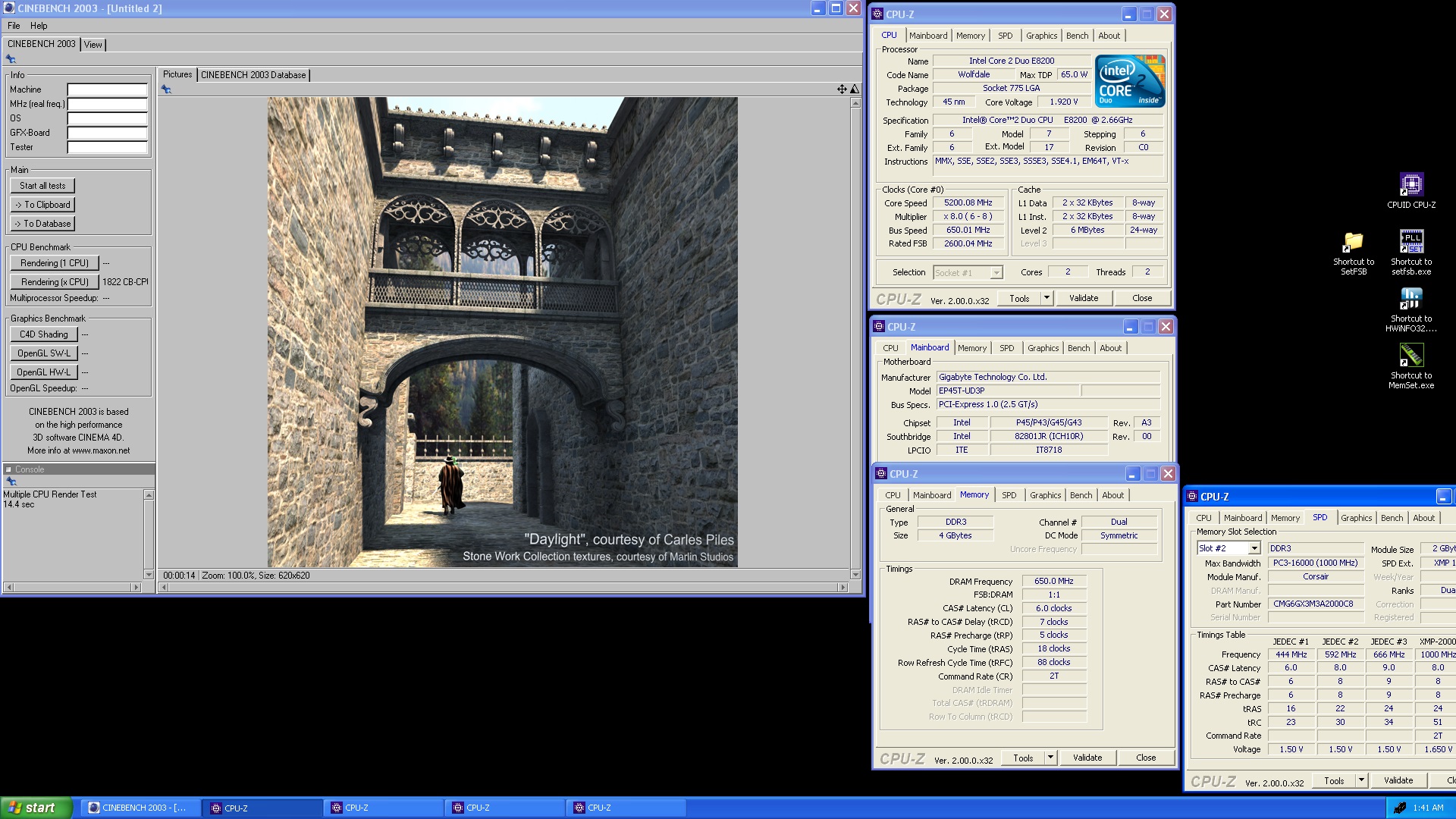Screen dimensions: 1456x819
Task: Switch to CINEBENCH 2003 Database tab
Action: (x=253, y=75)
